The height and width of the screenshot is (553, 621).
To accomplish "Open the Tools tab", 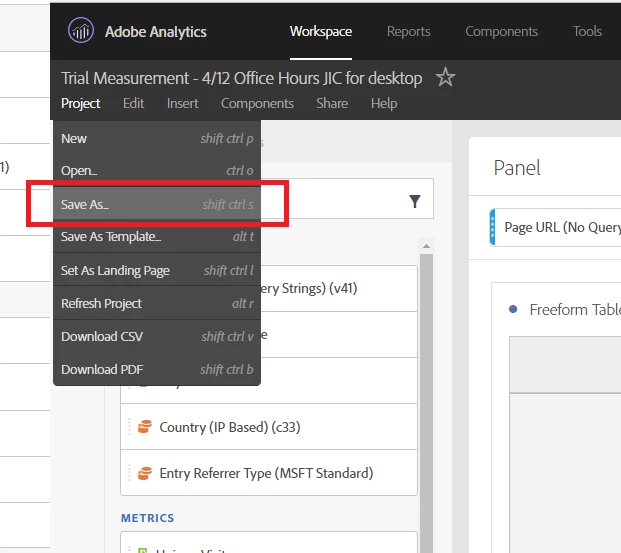I will 587,31.
